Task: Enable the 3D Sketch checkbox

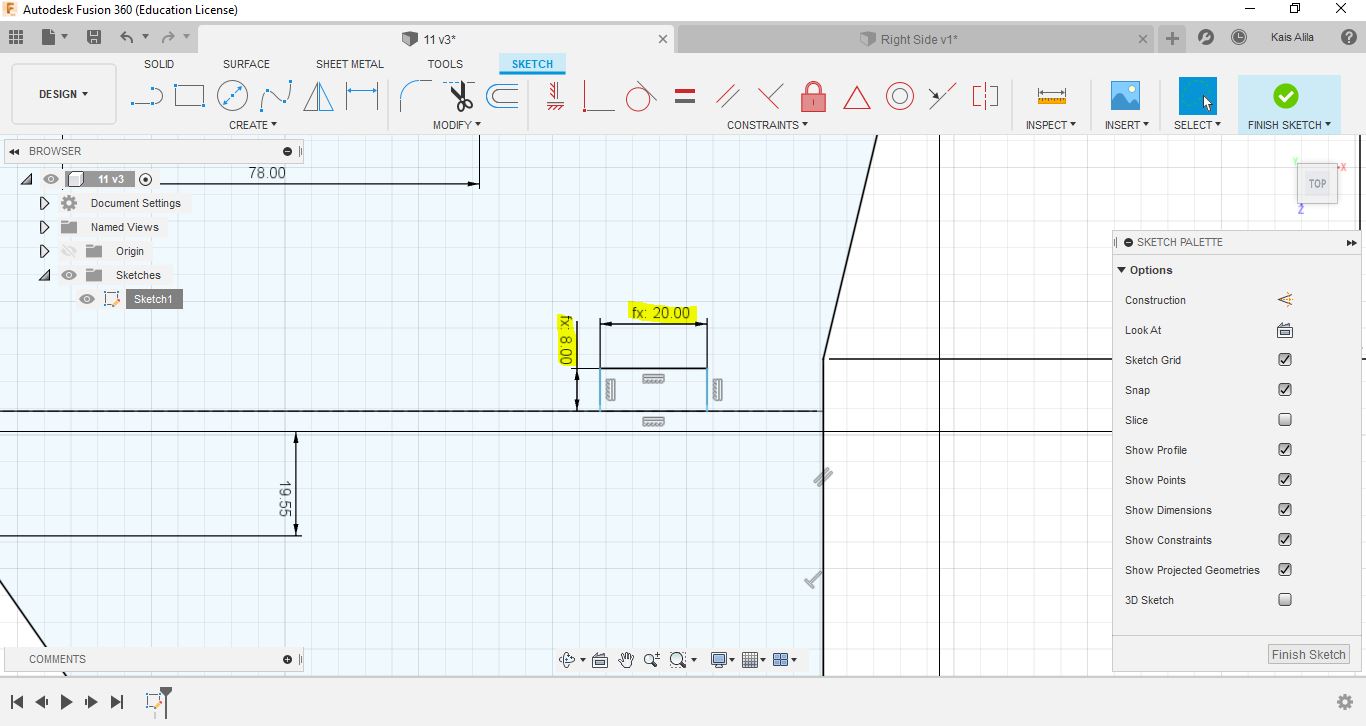Action: [1285, 600]
